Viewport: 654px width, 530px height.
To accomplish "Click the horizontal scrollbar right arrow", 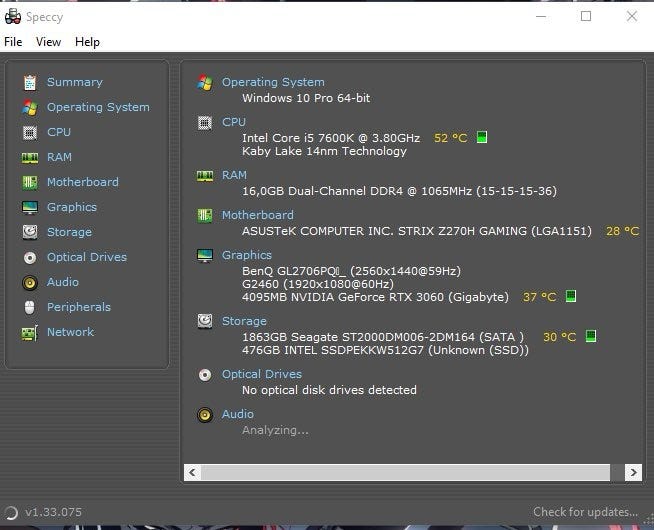I will point(633,472).
